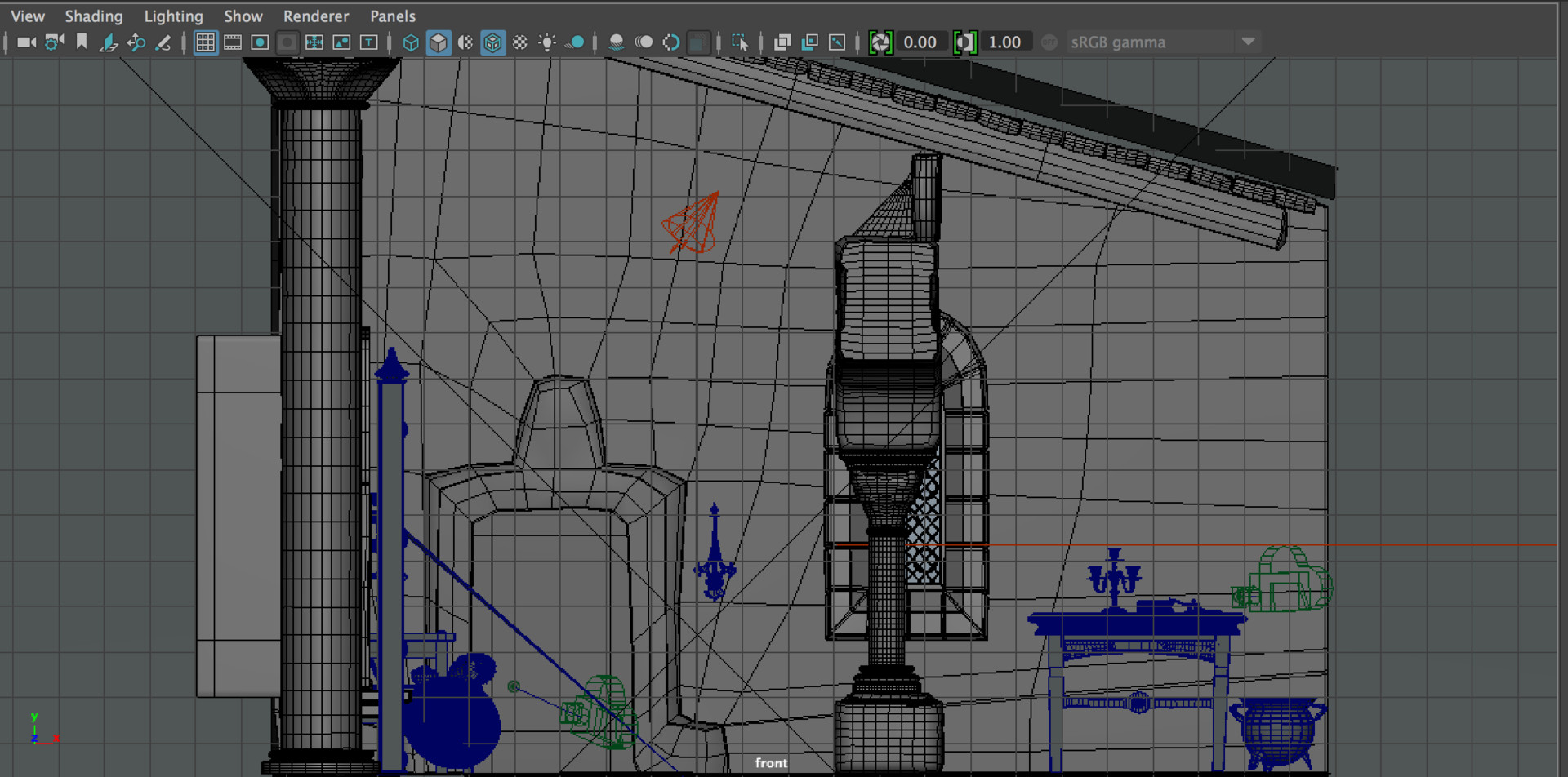Image resolution: width=1568 pixels, height=777 pixels.
Task: Click the Exposure value field showing 0.00
Action: pyautogui.click(x=920, y=42)
